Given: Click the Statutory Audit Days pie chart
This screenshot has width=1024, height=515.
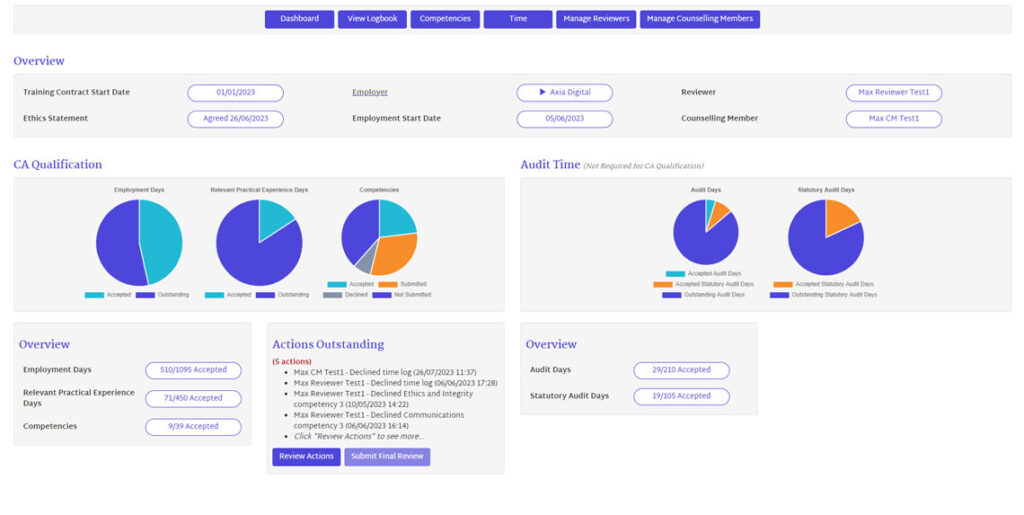Looking at the screenshot, I should (x=825, y=237).
